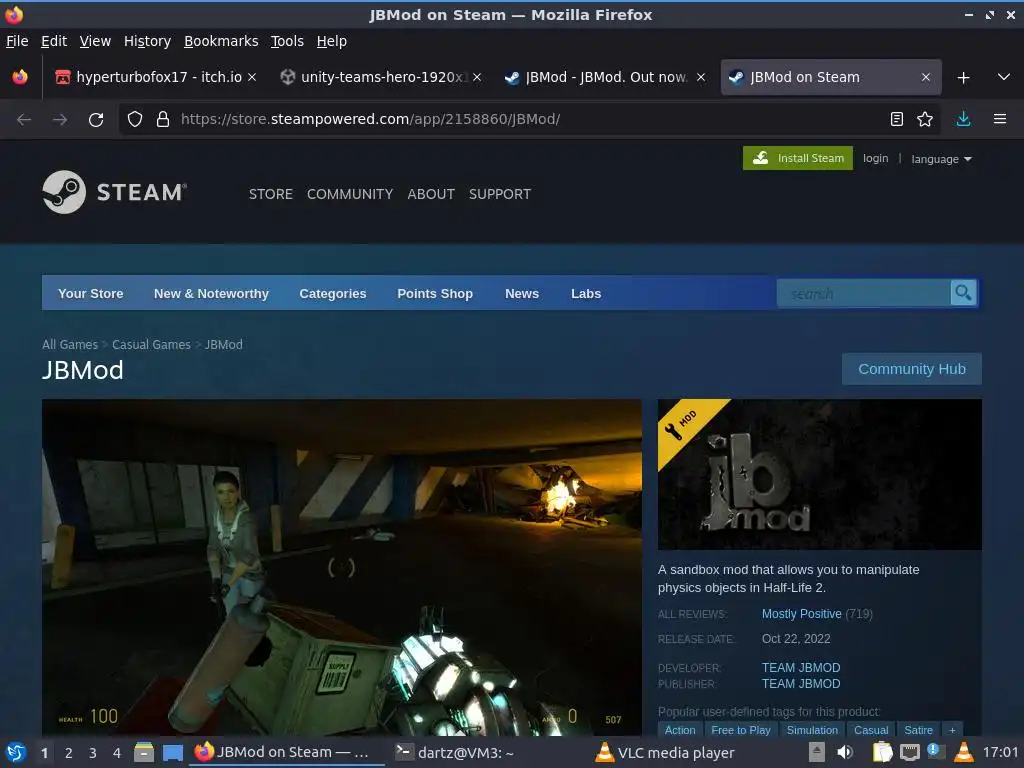Click TEAM JBMOD developer link
This screenshot has height=768, width=1024.
(x=801, y=667)
